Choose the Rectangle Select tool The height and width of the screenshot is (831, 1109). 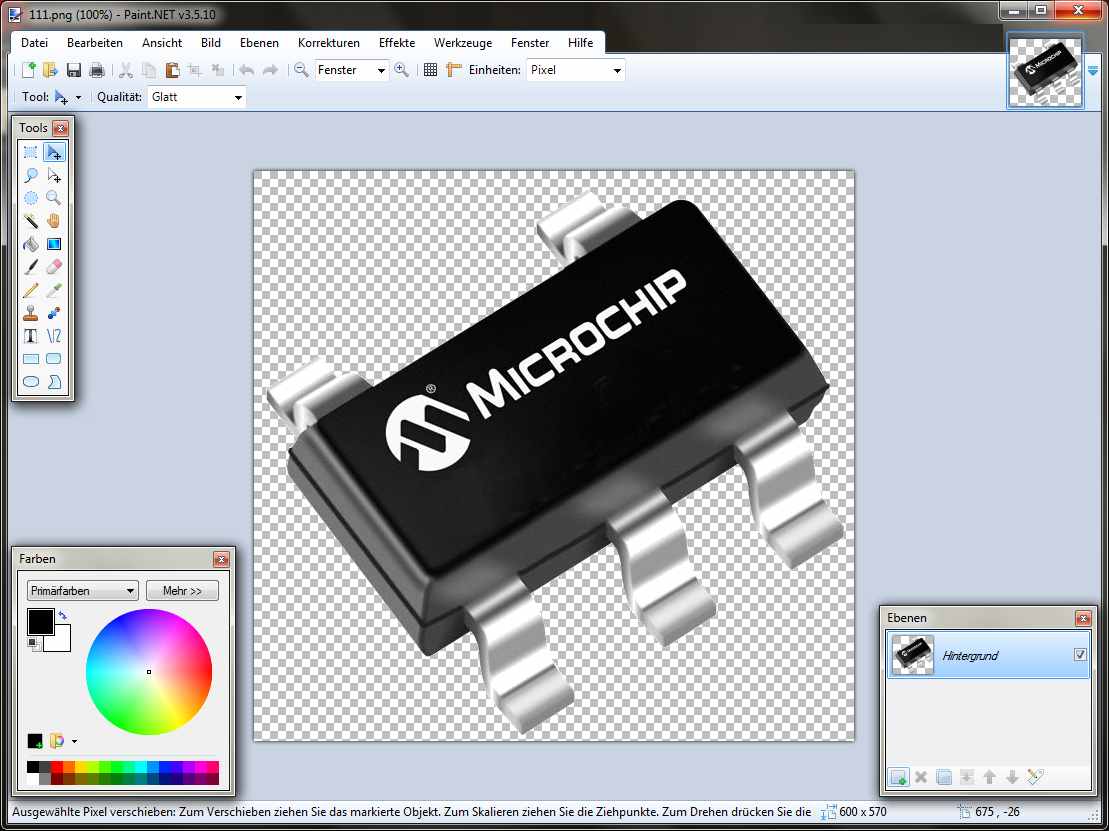[x=31, y=152]
